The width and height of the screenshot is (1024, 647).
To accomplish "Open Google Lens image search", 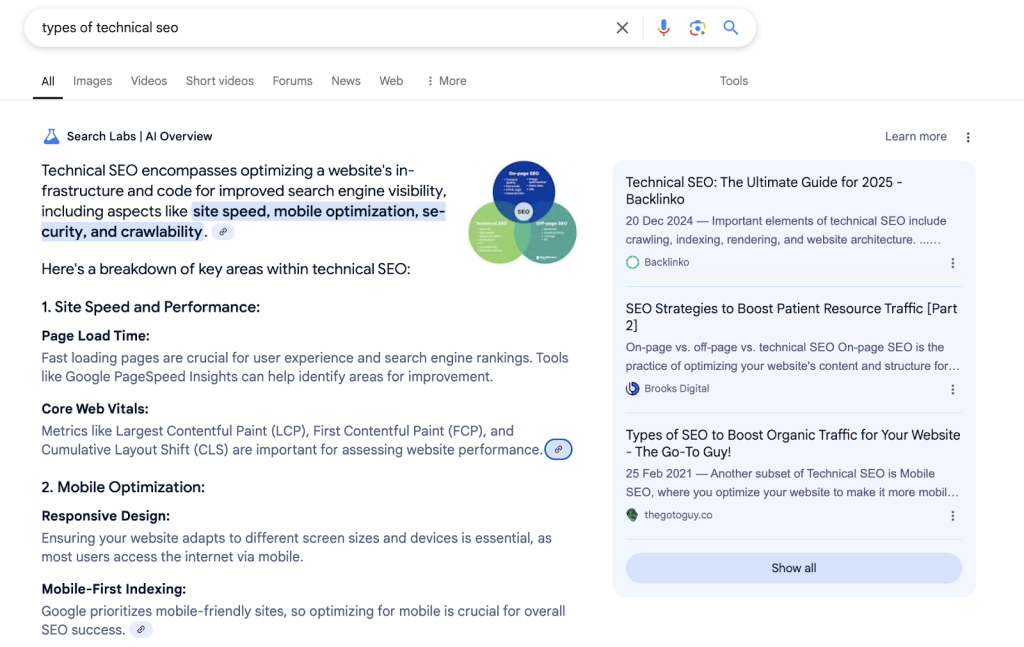I will click(x=697, y=28).
